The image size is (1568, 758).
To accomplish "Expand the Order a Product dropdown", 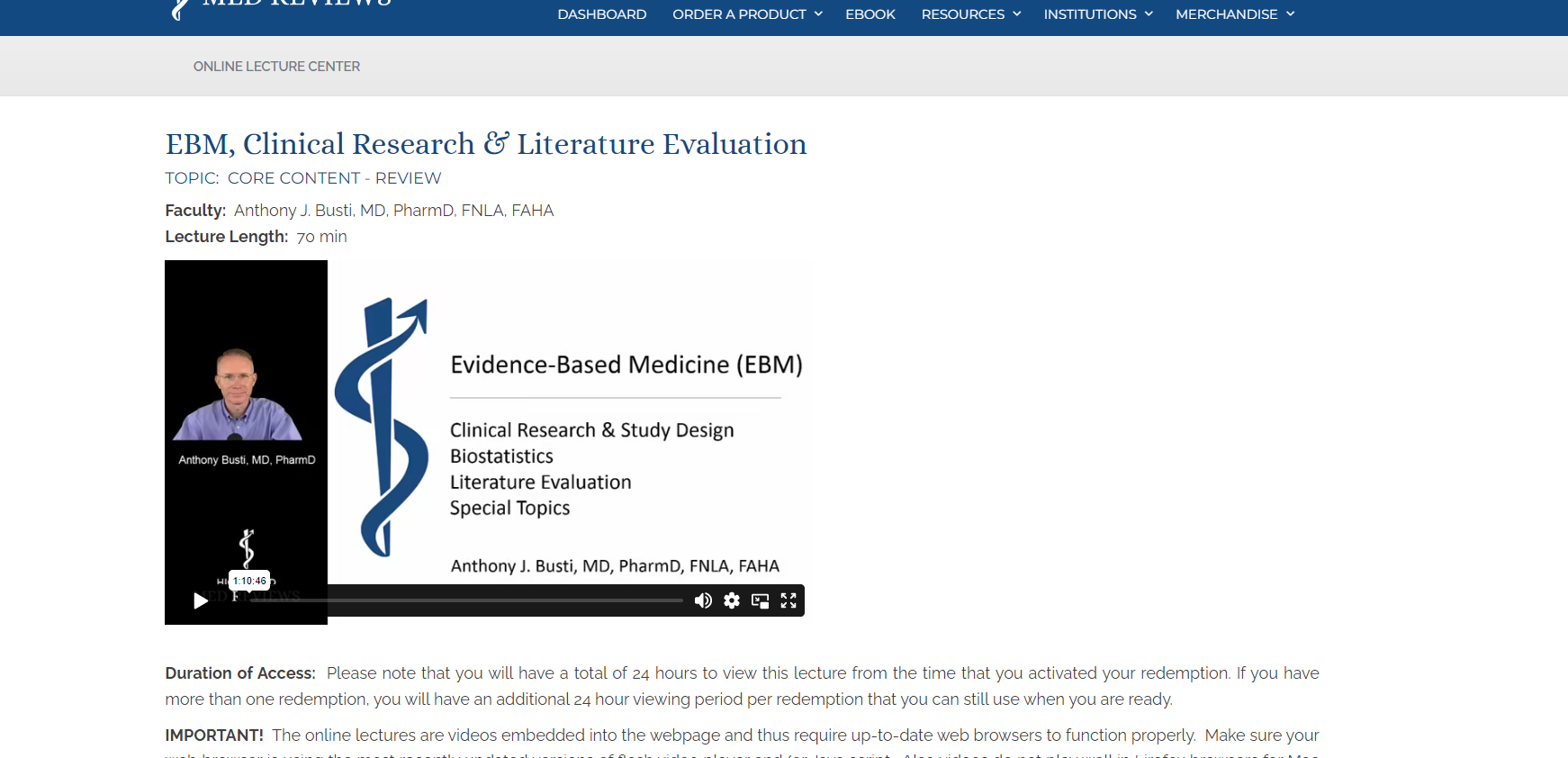I will [747, 14].
